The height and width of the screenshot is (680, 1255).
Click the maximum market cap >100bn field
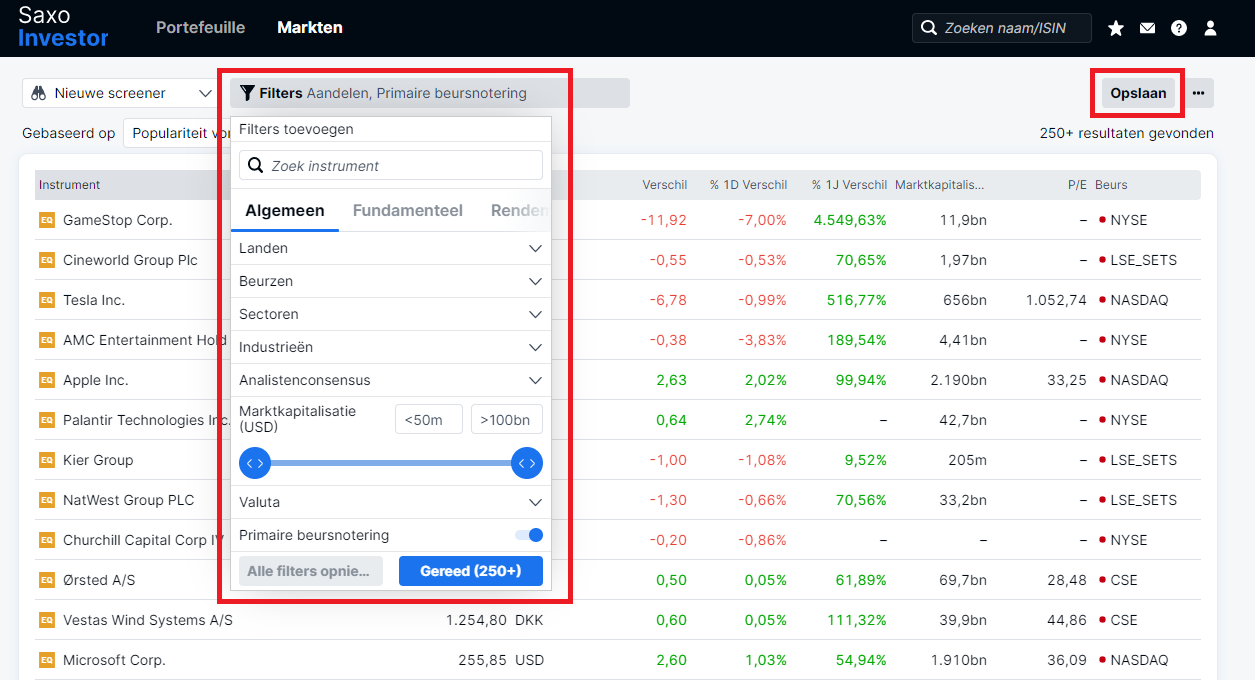coord(507,419)
